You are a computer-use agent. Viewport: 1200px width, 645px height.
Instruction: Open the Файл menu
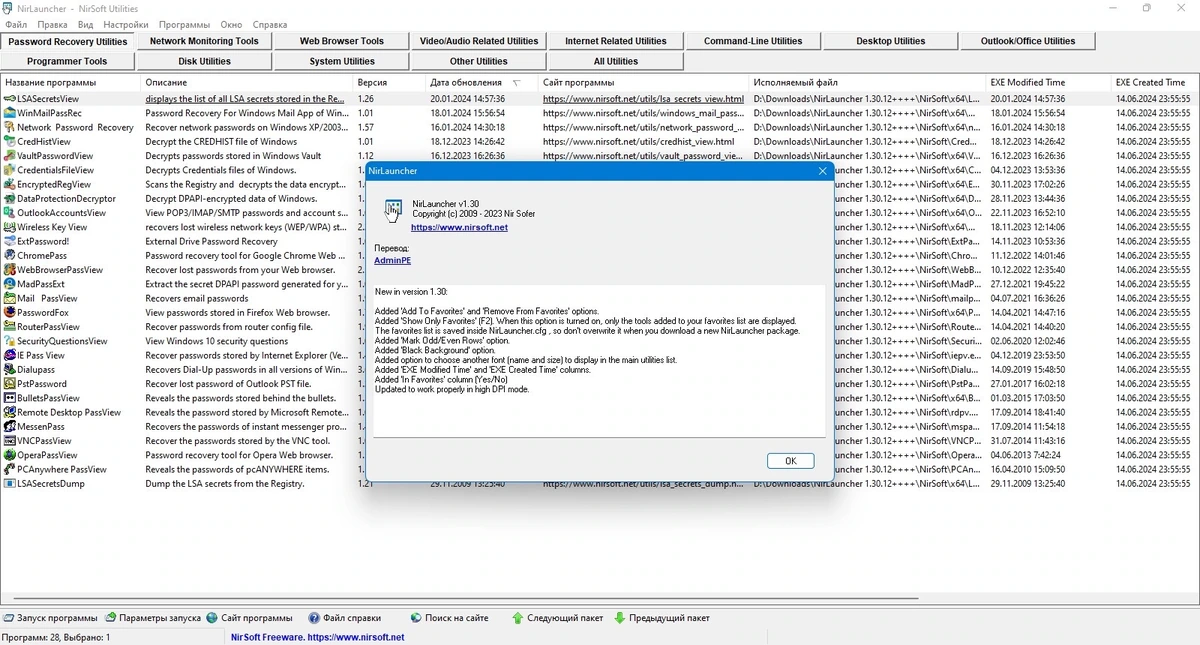16,24
